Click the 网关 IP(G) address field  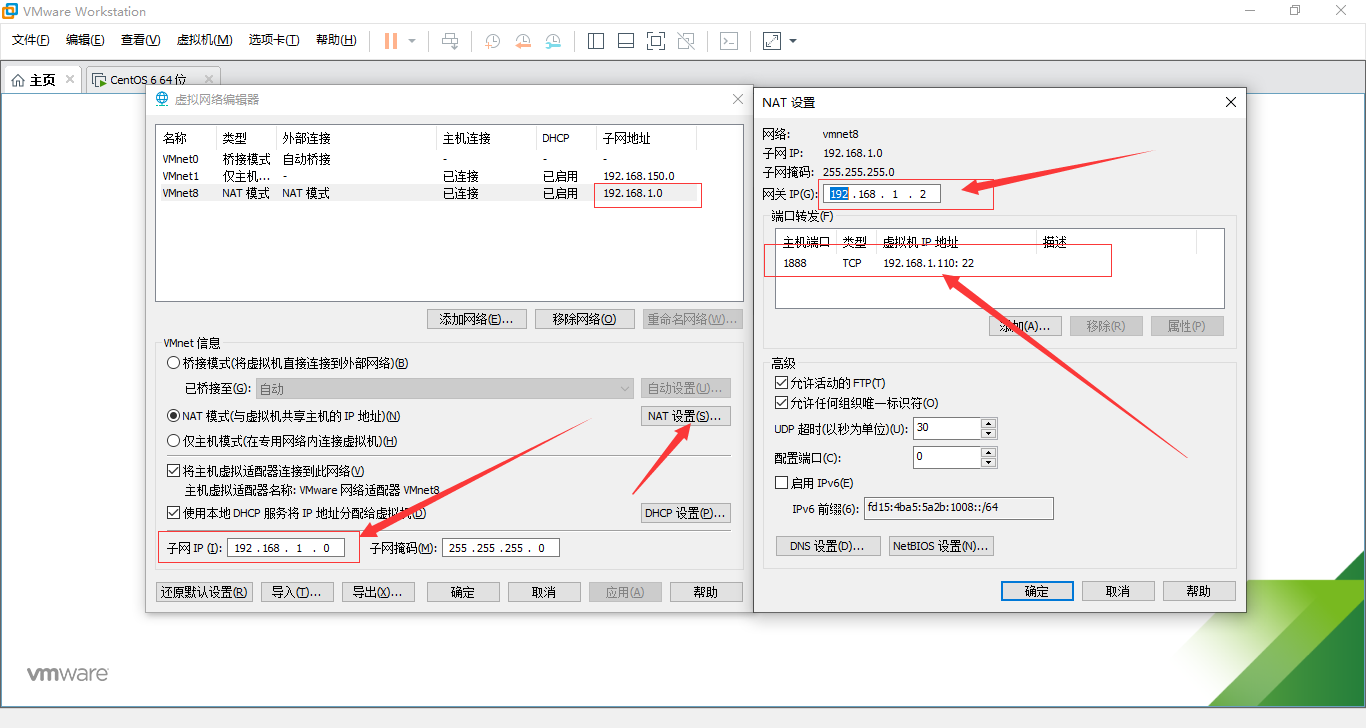tap(883, 193)
